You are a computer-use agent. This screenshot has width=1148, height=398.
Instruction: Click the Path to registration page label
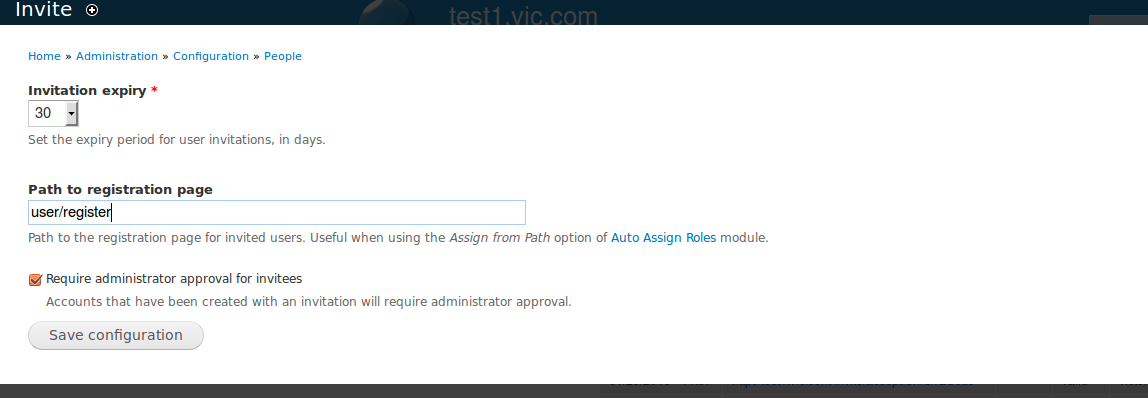tap(120, 189)
